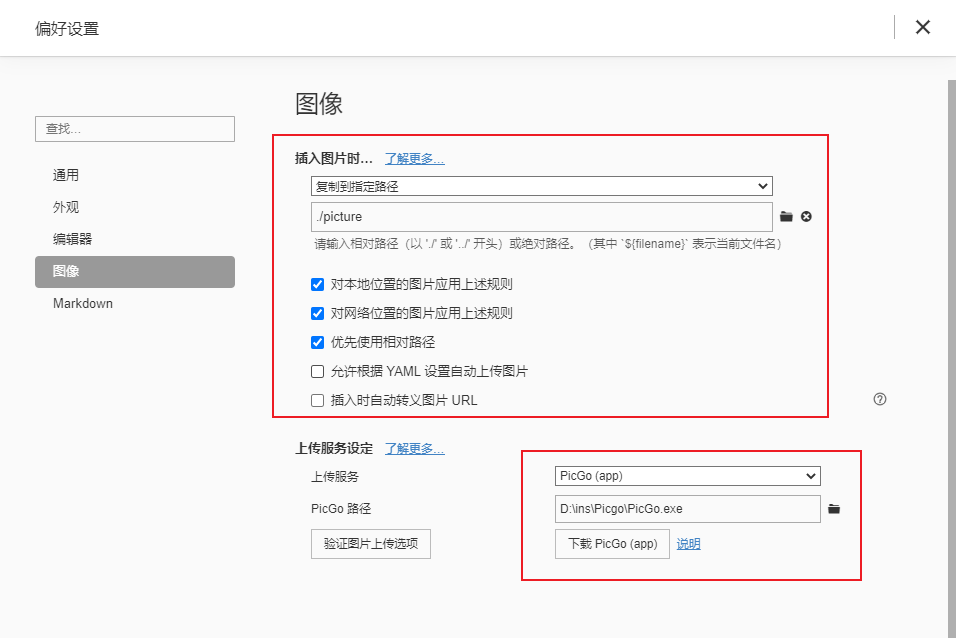Select the 图像 settings section

click(135, 271)
